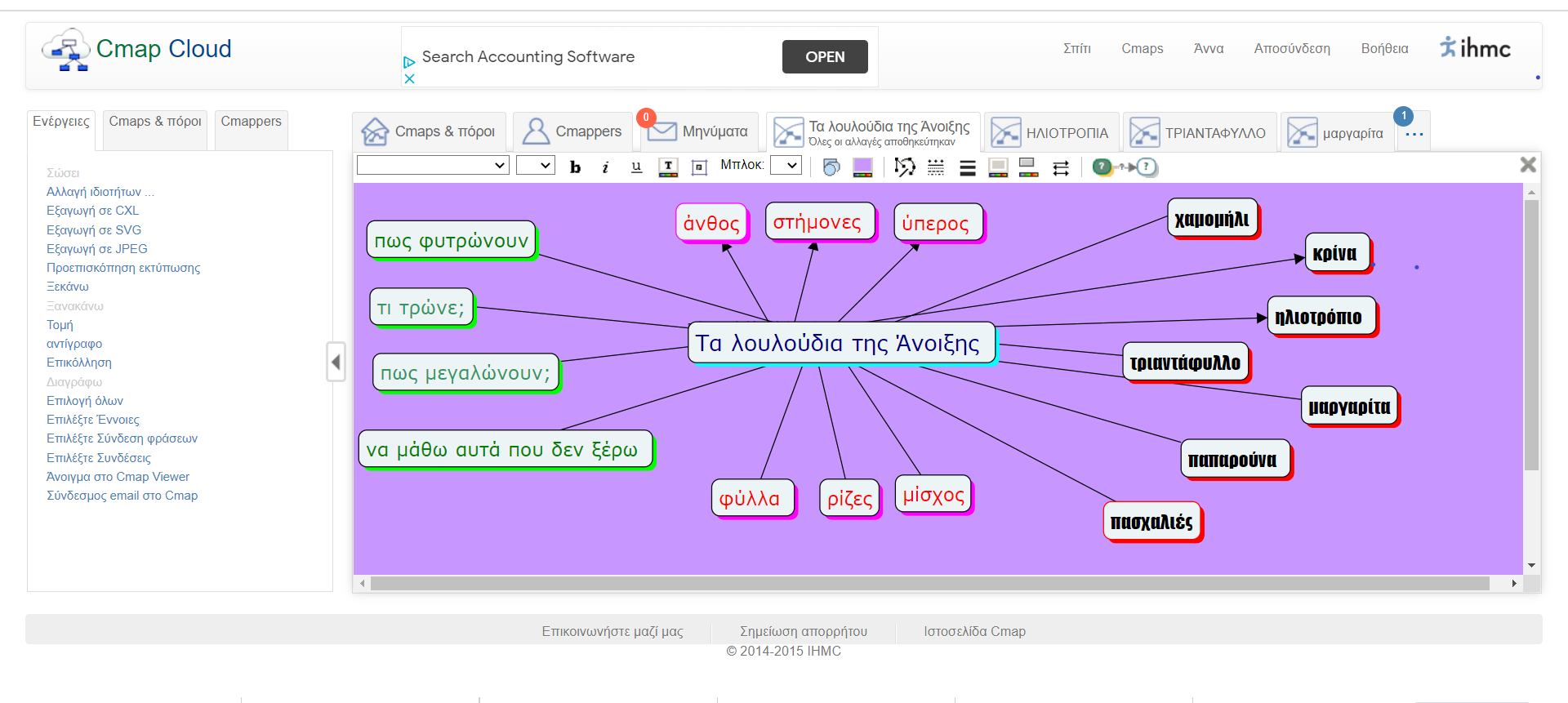Click the Cmap Cloud logo
Screen dimensions: 1568x703
(x=136, y=50)
